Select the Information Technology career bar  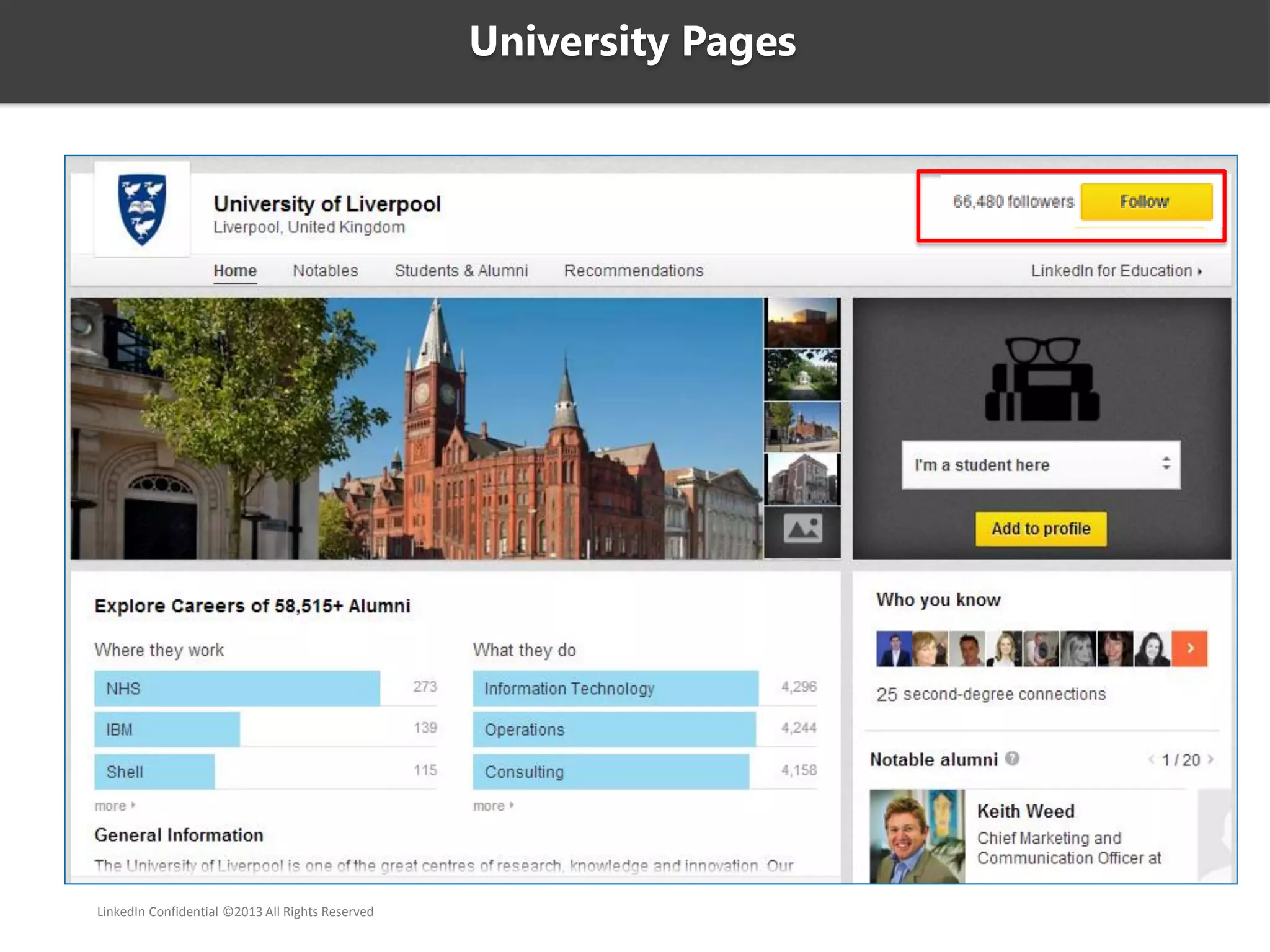coord(615,688)
